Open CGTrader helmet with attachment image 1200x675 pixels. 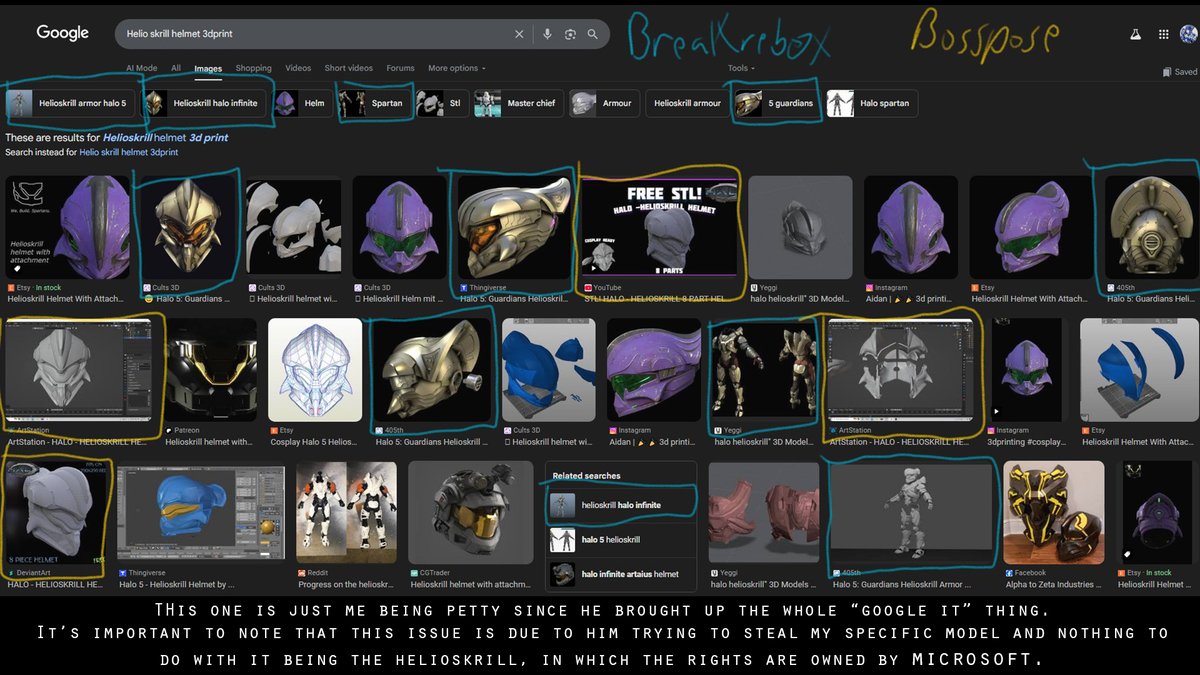471,512
